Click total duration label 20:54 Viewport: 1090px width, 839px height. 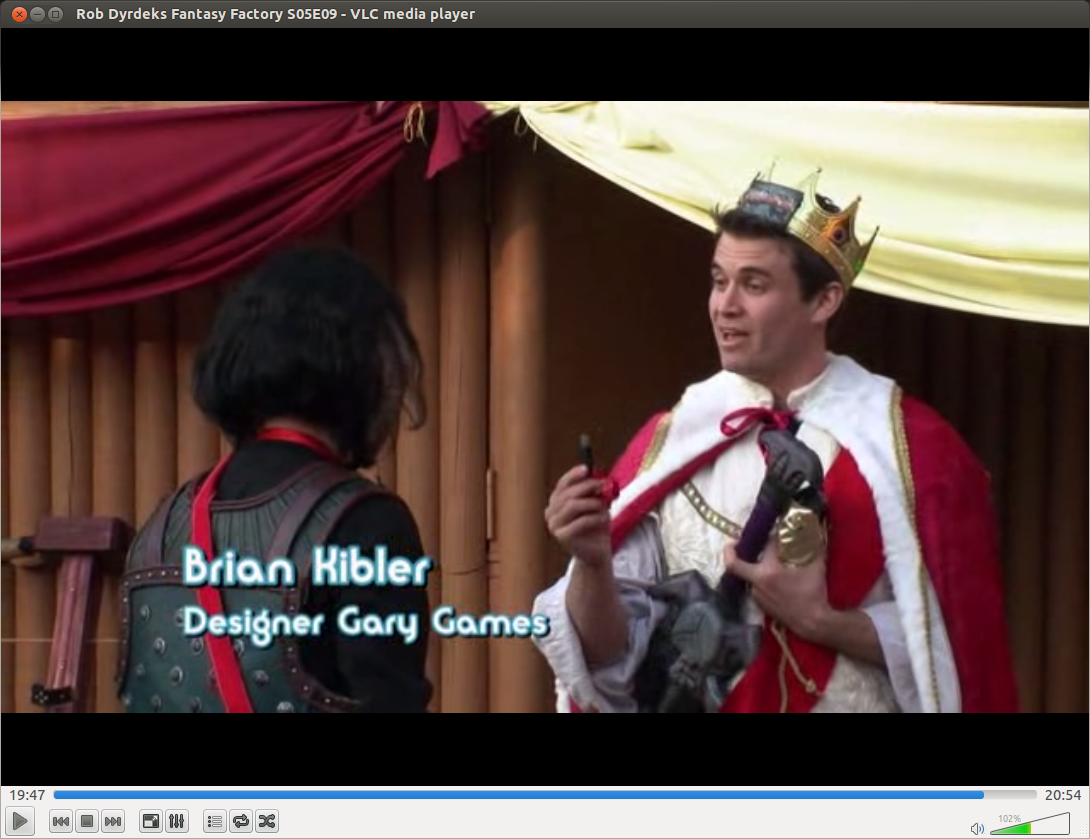[1062, 795]
